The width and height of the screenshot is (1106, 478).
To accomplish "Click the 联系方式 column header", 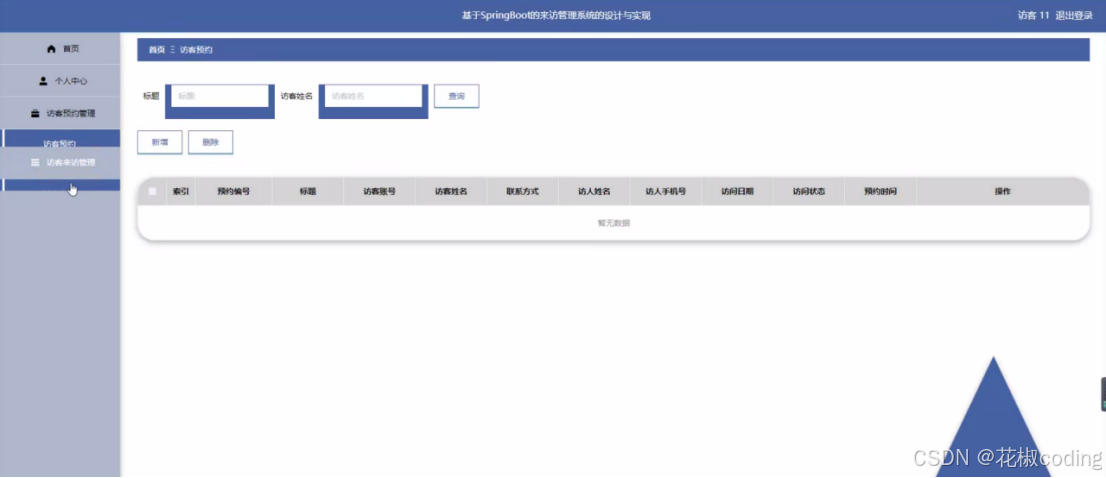I will pos(523,191).
